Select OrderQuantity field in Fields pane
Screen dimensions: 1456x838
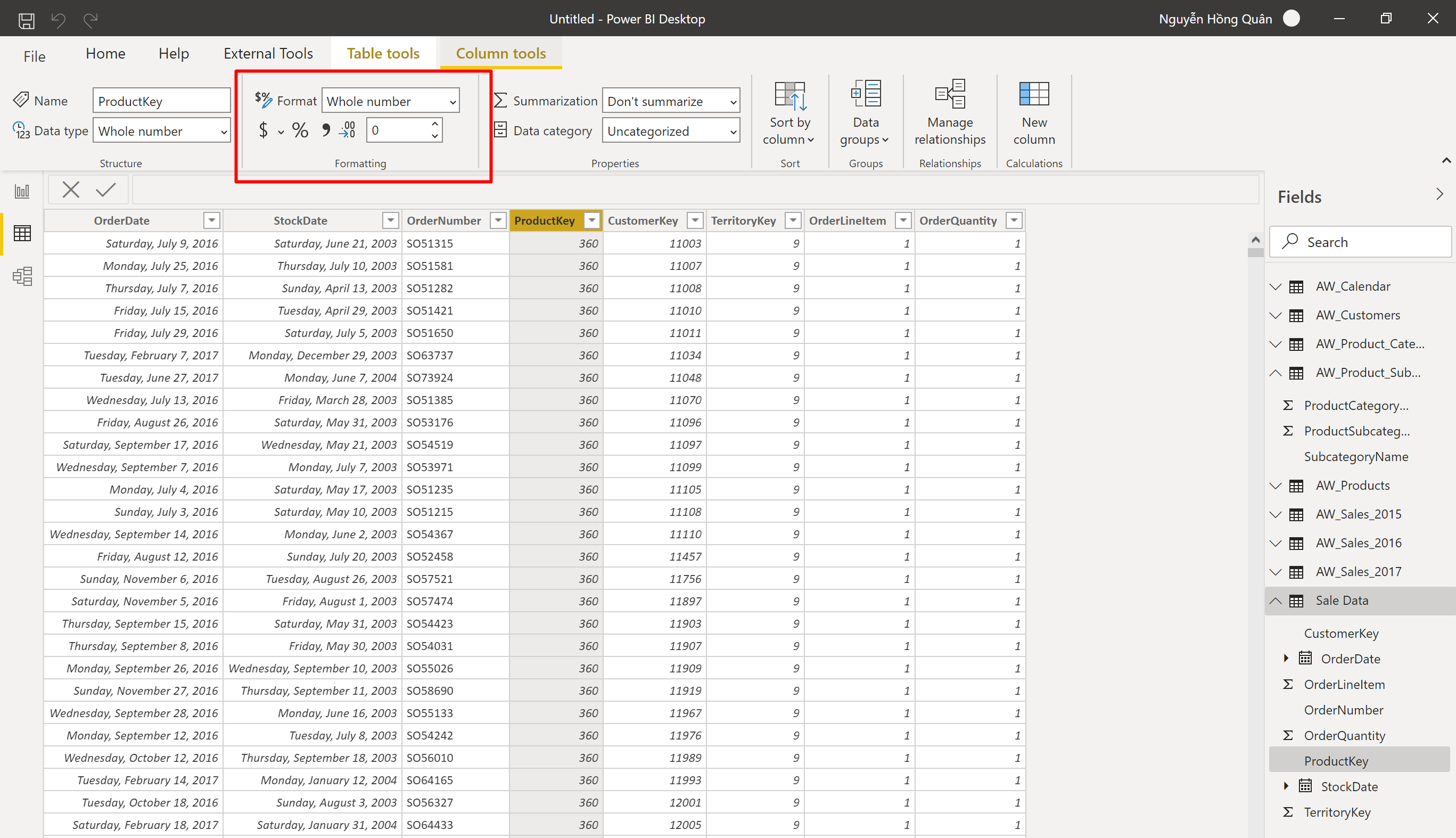(1344, 736)
